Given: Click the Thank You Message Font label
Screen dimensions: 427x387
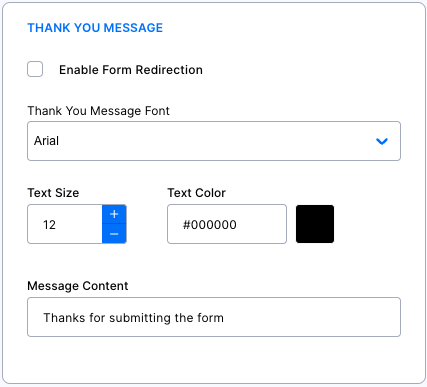Looking at the screenshot, I should 98,111.
